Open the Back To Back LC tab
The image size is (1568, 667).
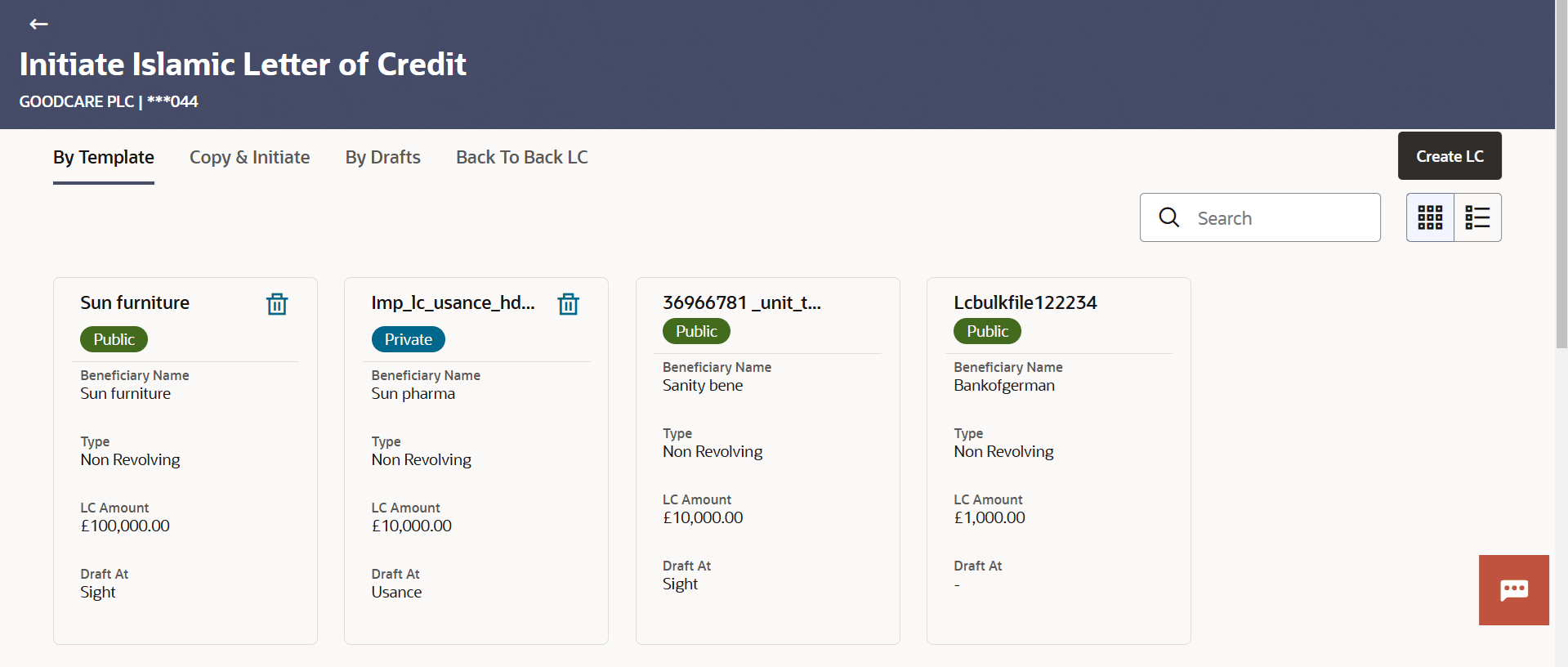(x=522, y=157)
